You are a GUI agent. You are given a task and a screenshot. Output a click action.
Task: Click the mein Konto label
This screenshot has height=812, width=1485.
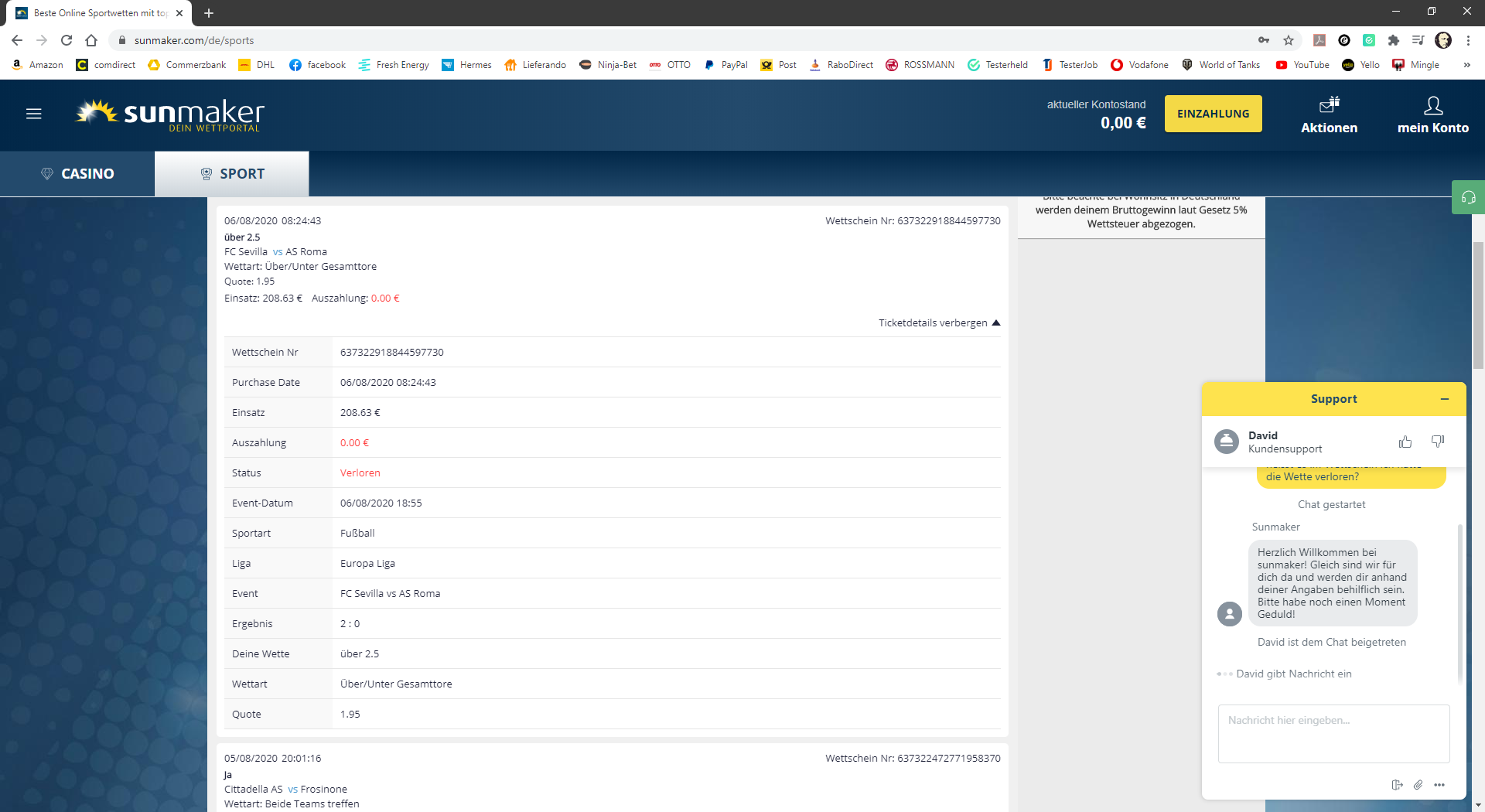click(1432, 128)
